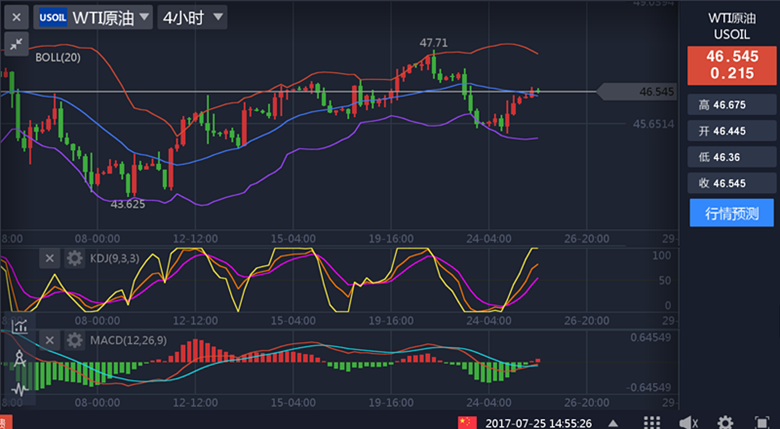Open the settings gear in bottom bar
This screenshot has width=780, height=429.
tap(725, 423)
